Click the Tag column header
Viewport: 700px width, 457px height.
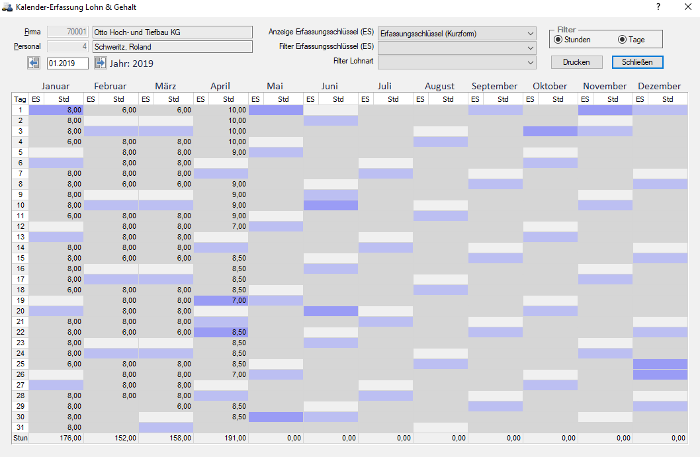click(x=20, y=99)
